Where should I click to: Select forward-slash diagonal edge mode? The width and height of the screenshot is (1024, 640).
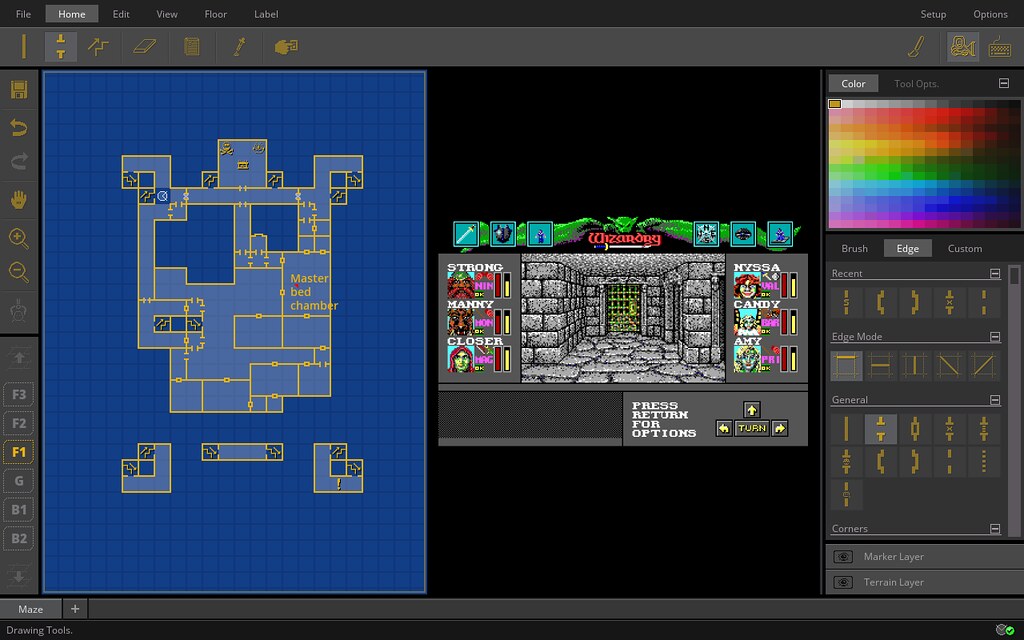984,366
